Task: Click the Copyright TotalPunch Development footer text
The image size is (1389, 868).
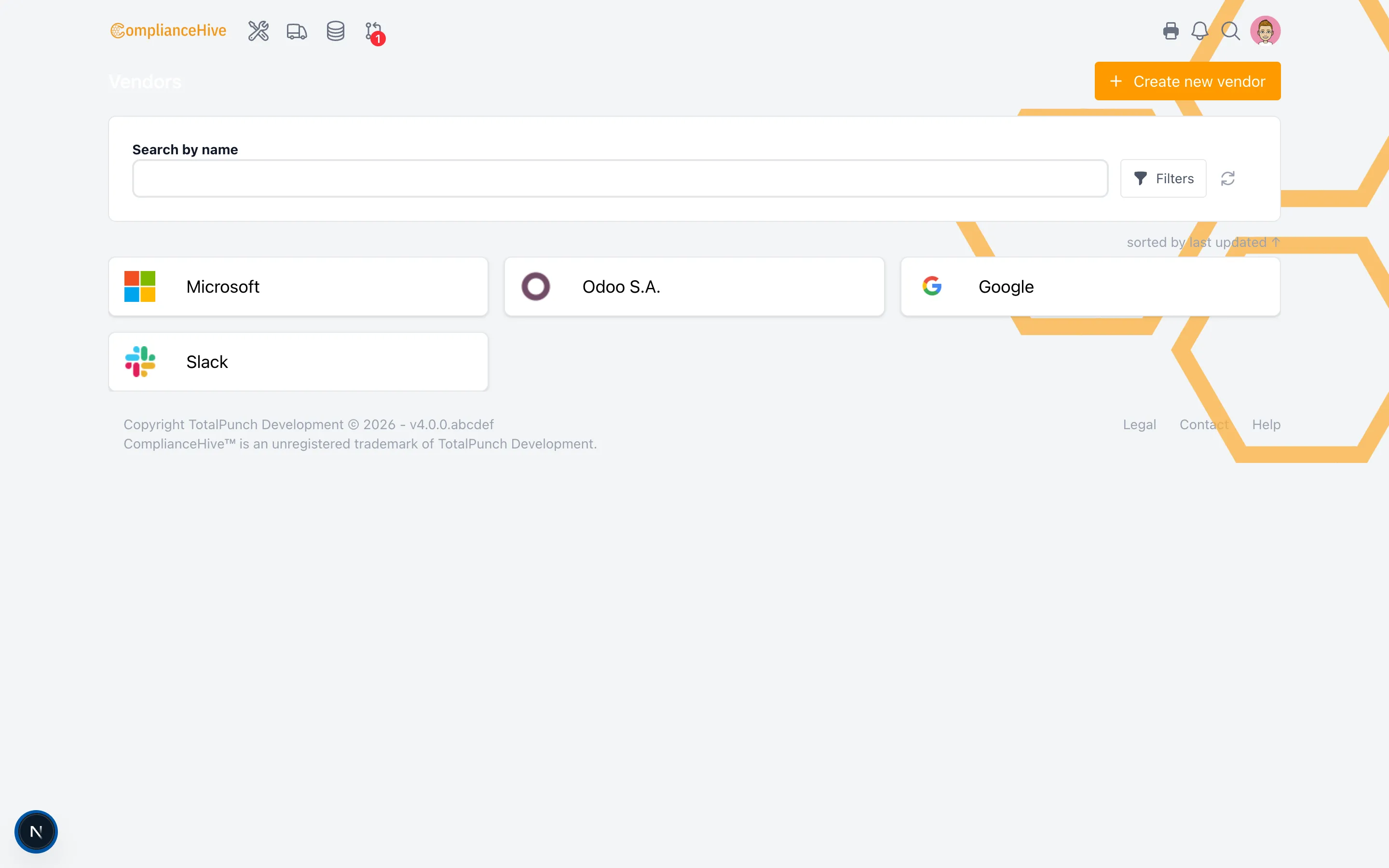Action: pos(309,425)
